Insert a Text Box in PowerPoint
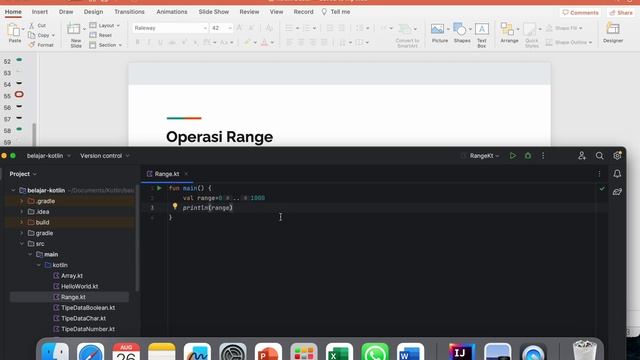Screen dimensions: 640x360 coord(482,35)
